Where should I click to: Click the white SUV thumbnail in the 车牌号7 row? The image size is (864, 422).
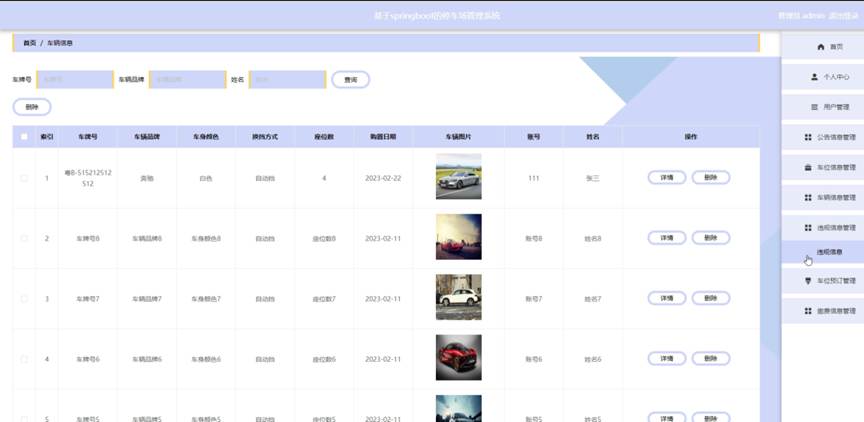[458, 297]
